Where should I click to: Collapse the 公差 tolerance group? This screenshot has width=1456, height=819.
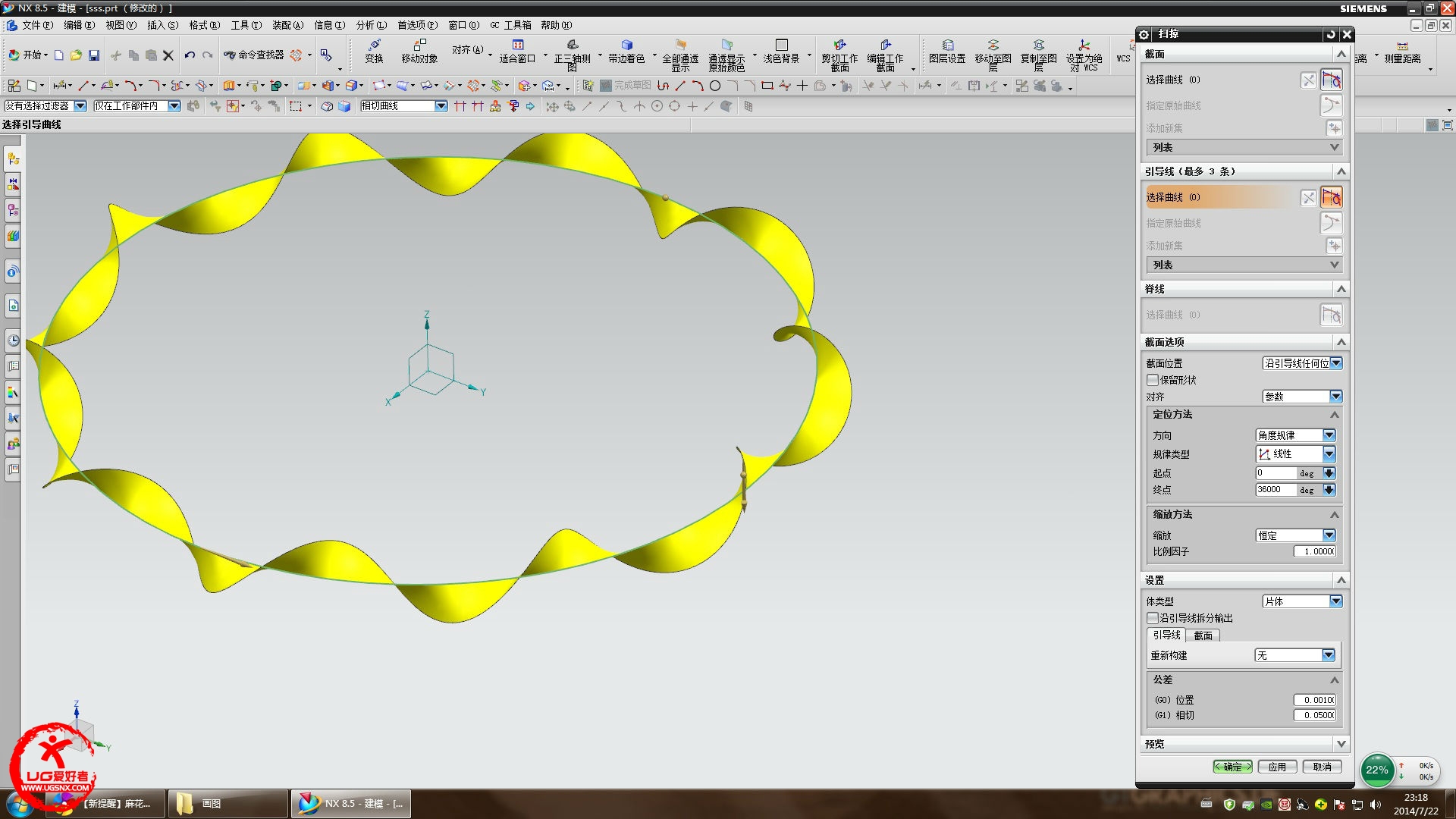point(1334,679)
